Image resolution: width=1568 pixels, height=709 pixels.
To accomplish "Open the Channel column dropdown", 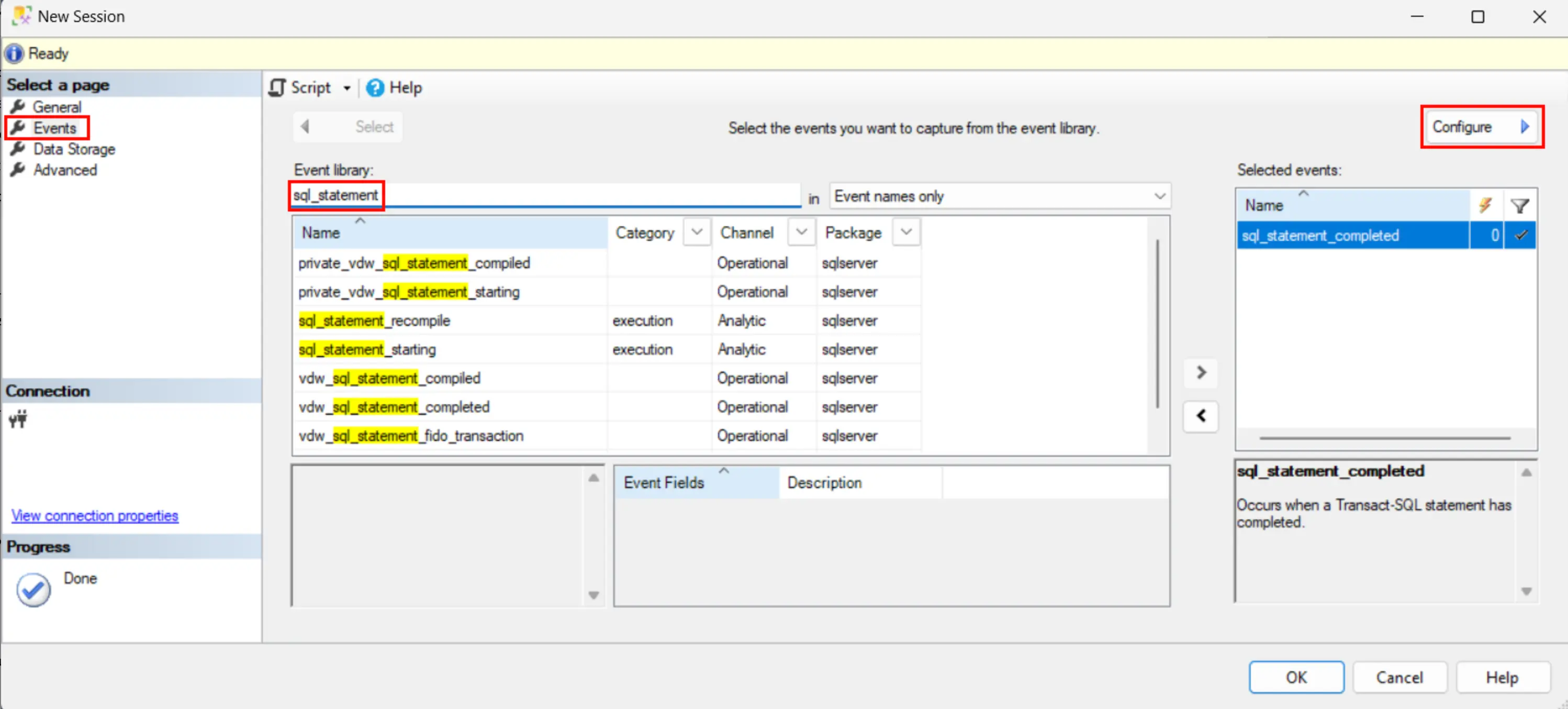I will tap(801, 232).
